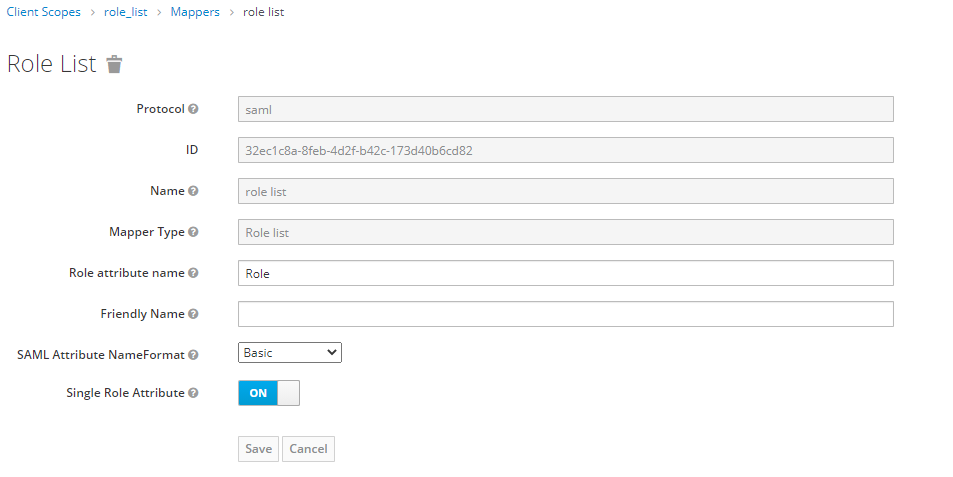Viewport: 953px width, 477px height.
Task: Show help for Role attribute name
Action: click(193, 273)
